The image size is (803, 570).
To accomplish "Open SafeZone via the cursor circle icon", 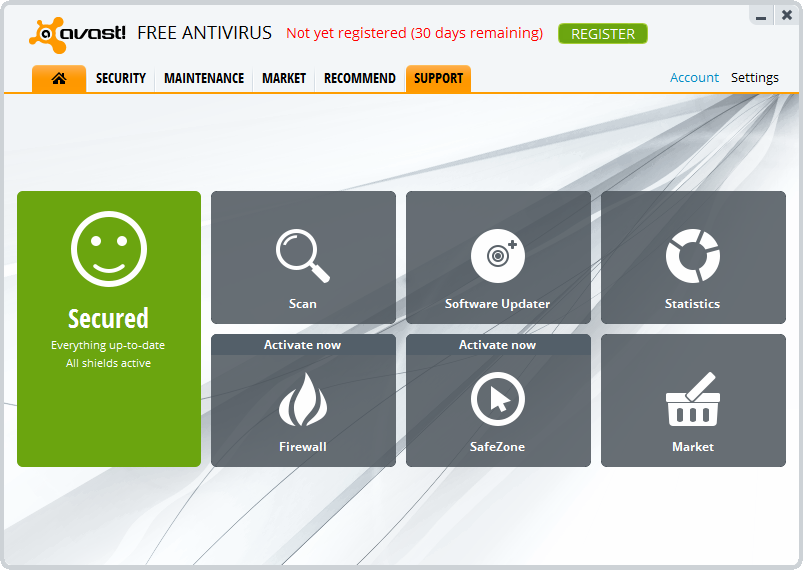I will click(497, 400).
